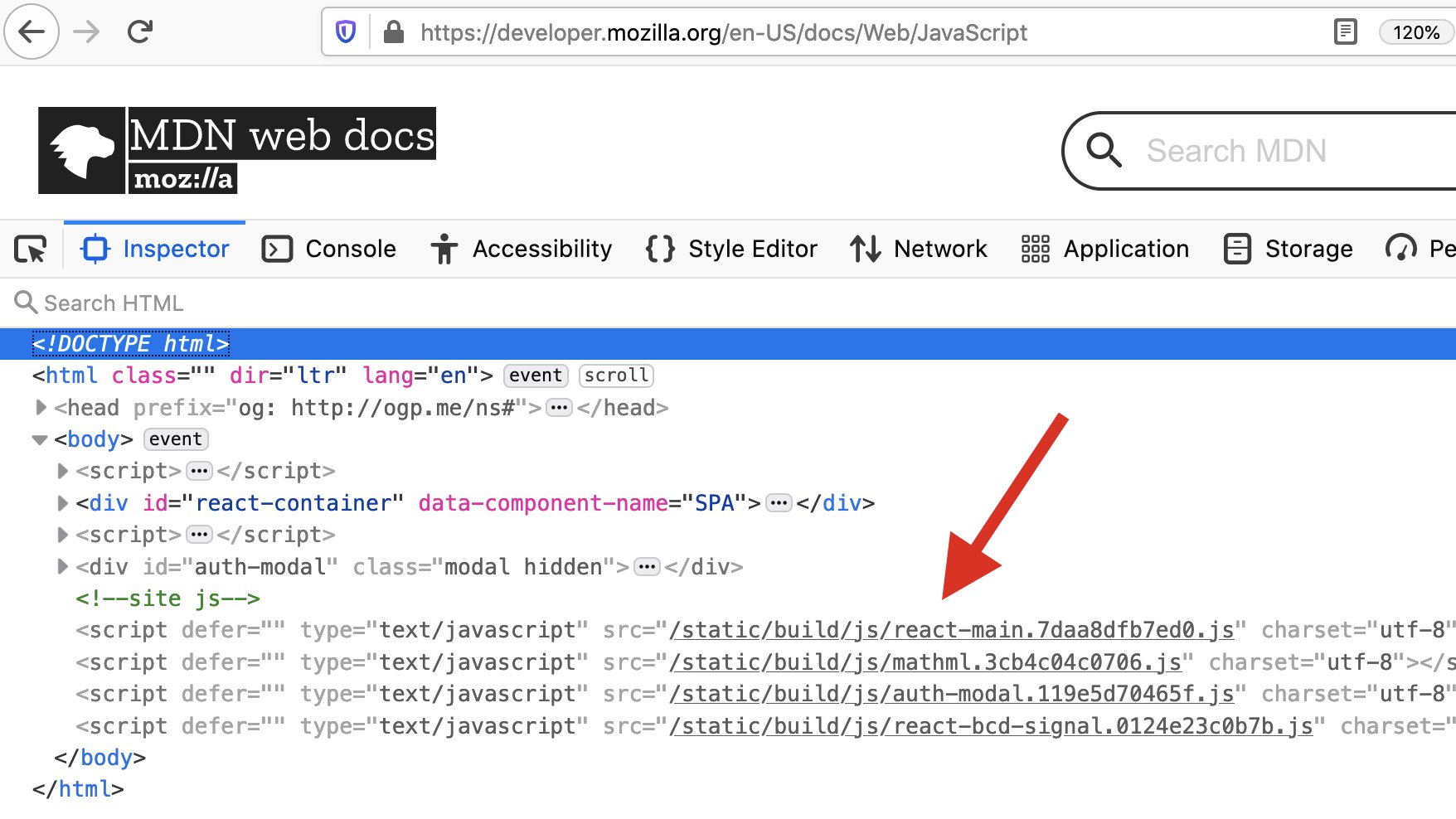This screenshot has height=819, width=1456.
Task: Click the Search HTML magnifier icon
Action: coord(26,303)
